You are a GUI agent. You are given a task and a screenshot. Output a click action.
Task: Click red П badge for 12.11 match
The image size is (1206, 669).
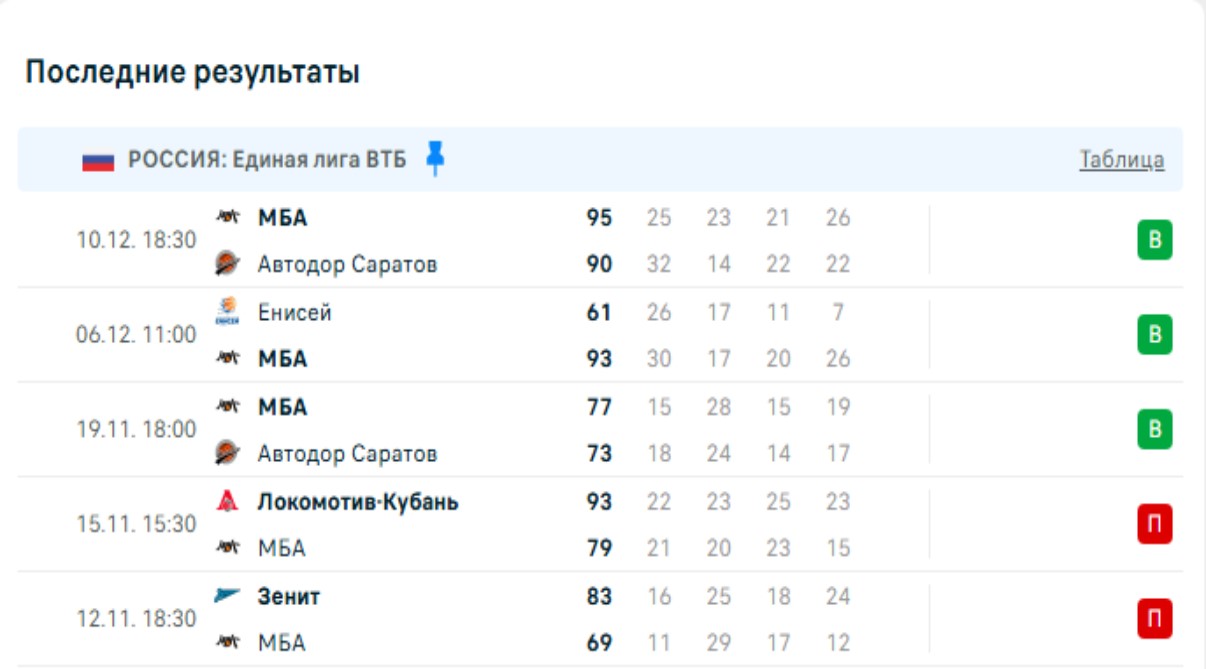(x=1154, y=619)
